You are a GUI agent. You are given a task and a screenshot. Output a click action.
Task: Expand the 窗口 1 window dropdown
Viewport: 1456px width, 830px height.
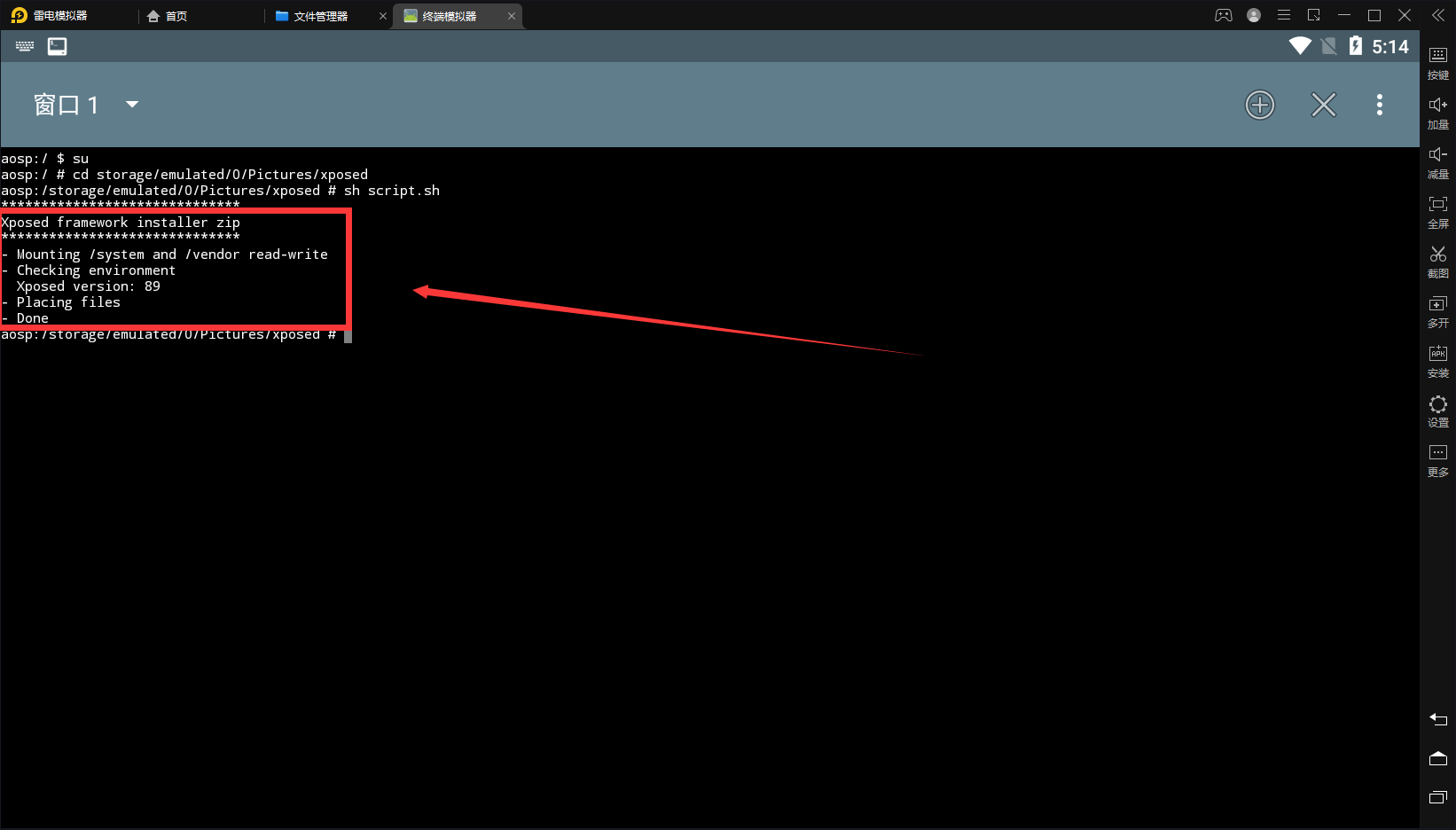pos(132,105)
